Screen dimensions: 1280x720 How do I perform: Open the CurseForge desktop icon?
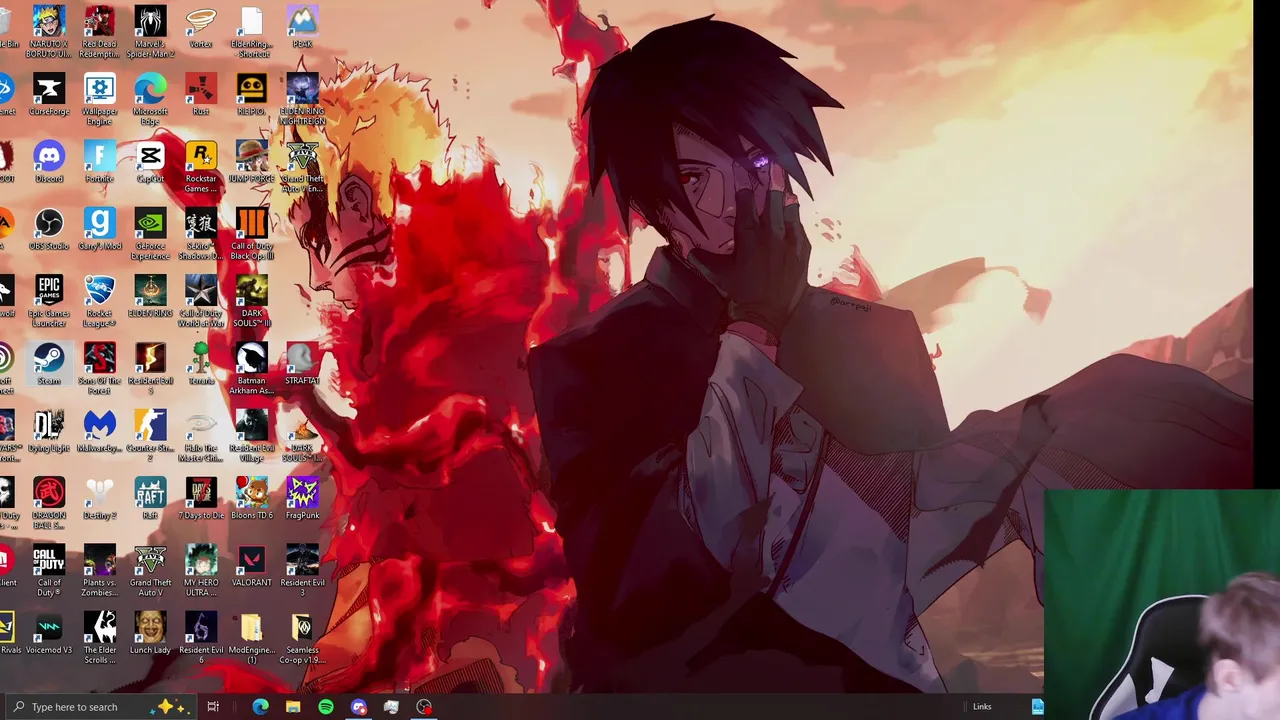point(49,96)
